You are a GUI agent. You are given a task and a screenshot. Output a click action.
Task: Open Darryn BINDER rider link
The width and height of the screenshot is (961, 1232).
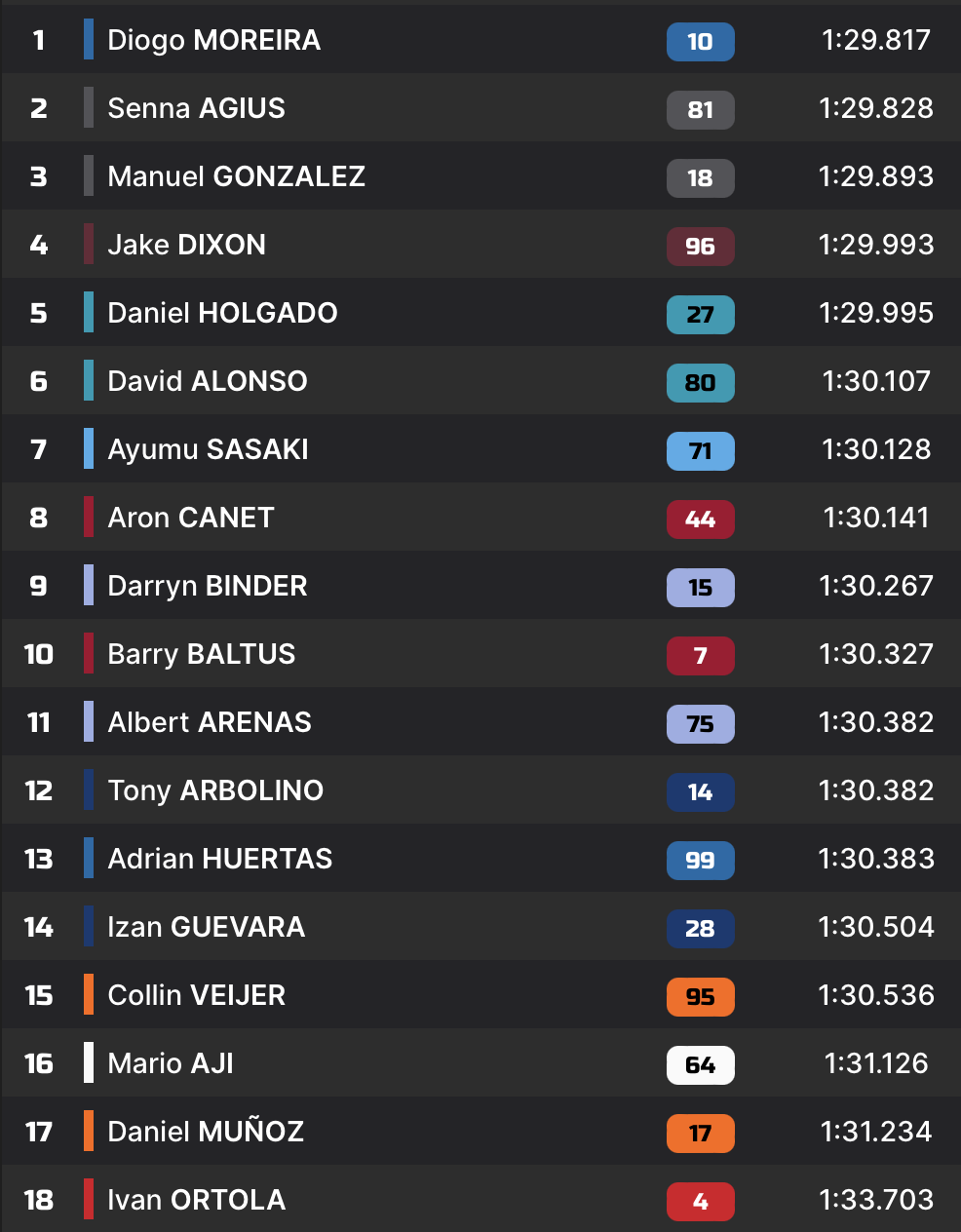point(207,586)
